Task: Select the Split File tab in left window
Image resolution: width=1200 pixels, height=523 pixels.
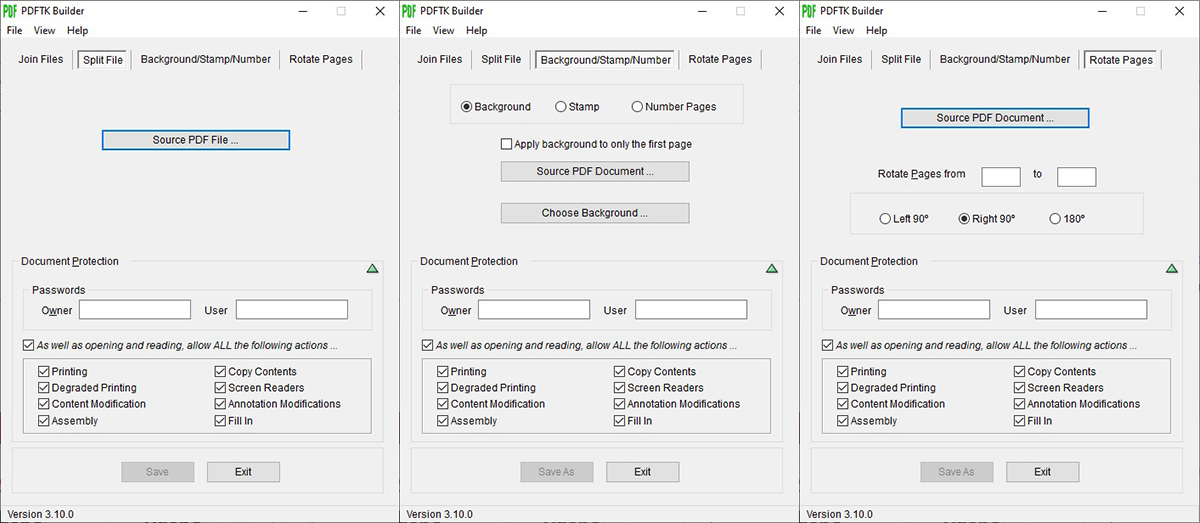Action: pos(103,60)
